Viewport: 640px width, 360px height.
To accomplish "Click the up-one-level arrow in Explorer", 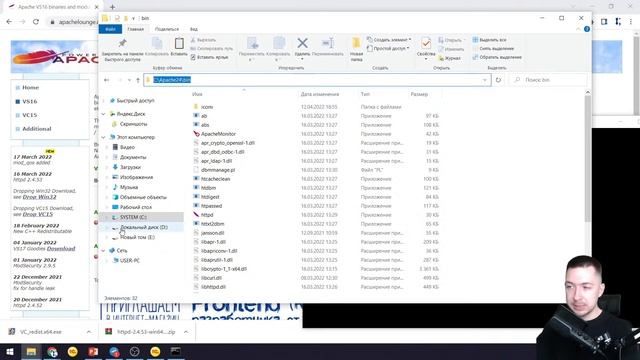I will click(x=138, y=80).
